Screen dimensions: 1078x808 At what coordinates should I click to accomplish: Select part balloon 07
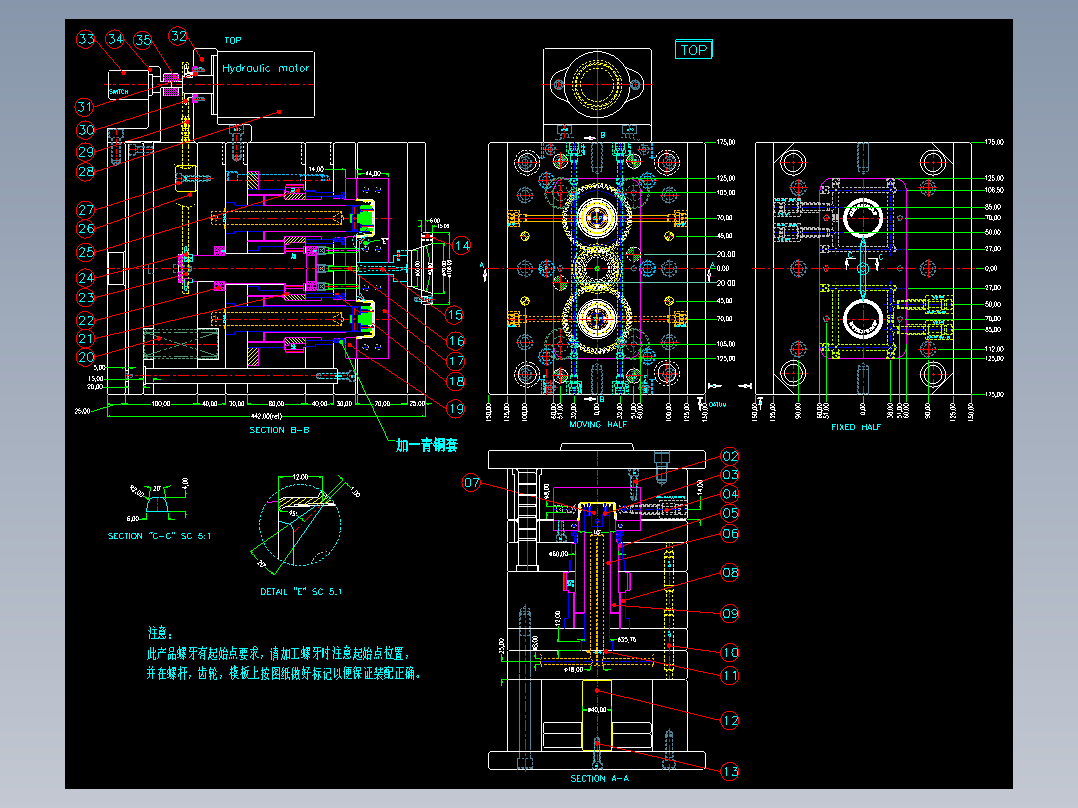(472, 482)
